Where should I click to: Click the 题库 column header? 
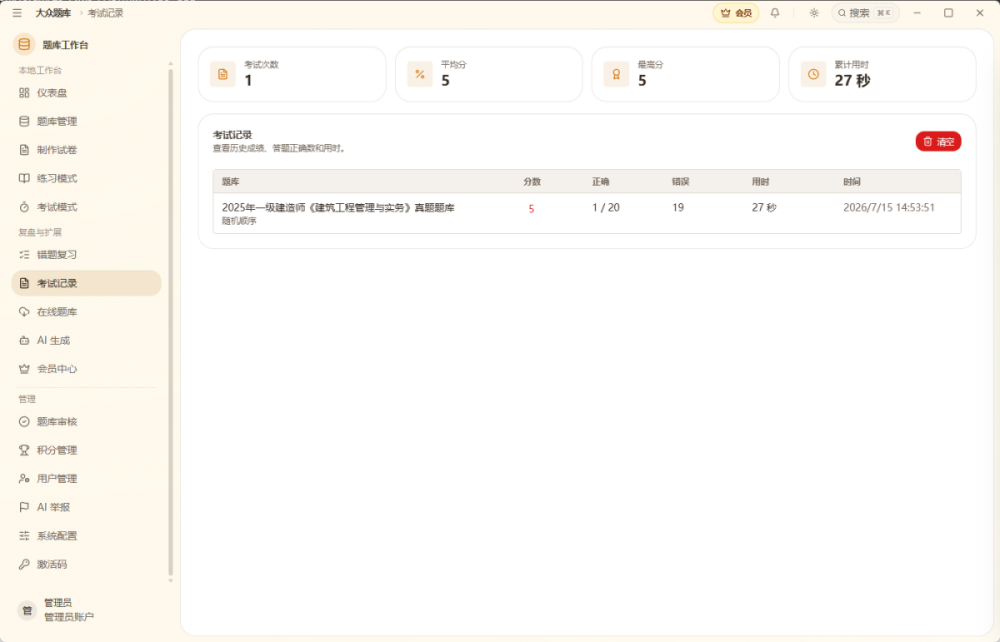(x=230, y=182)
